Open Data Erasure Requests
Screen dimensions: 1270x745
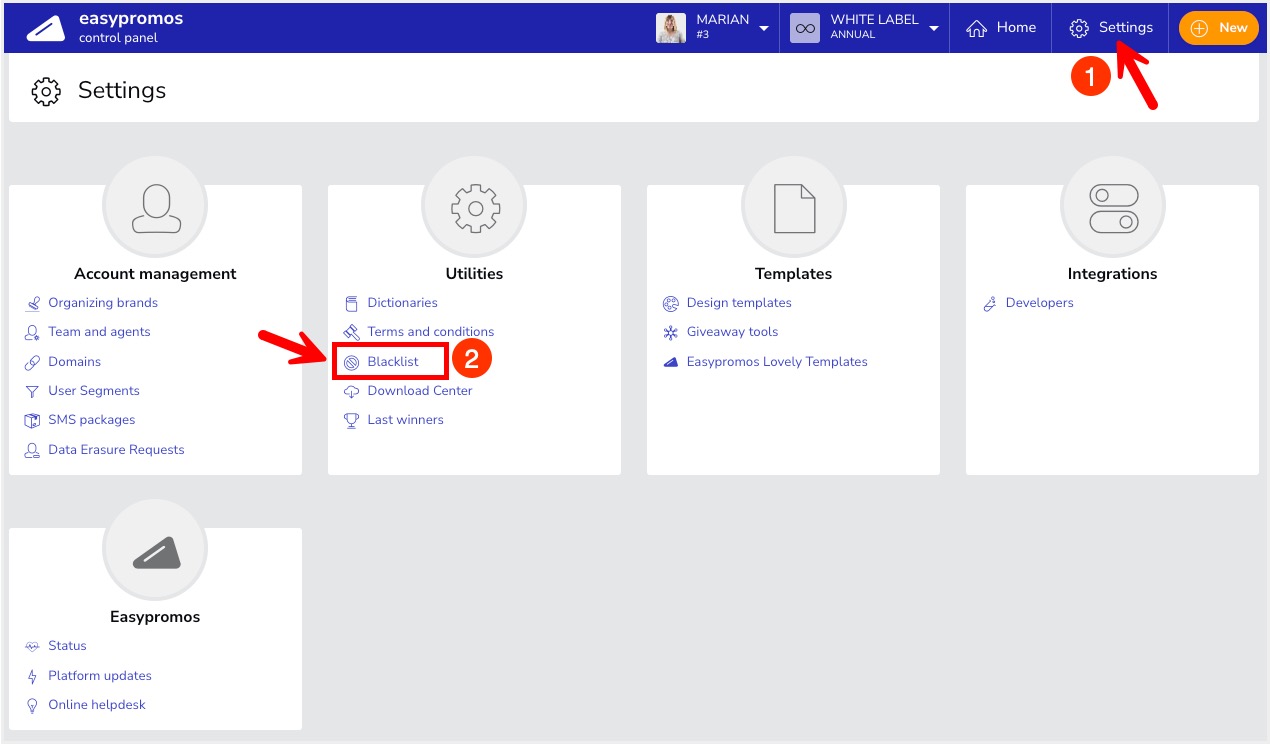[116, 450]
